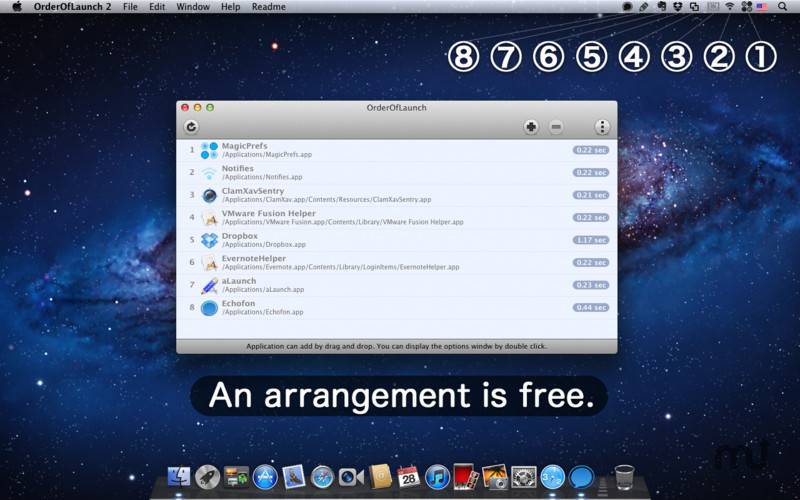Open Address Book in the Dock
Screen dimensions: 800x500
[x=380, y=477]
